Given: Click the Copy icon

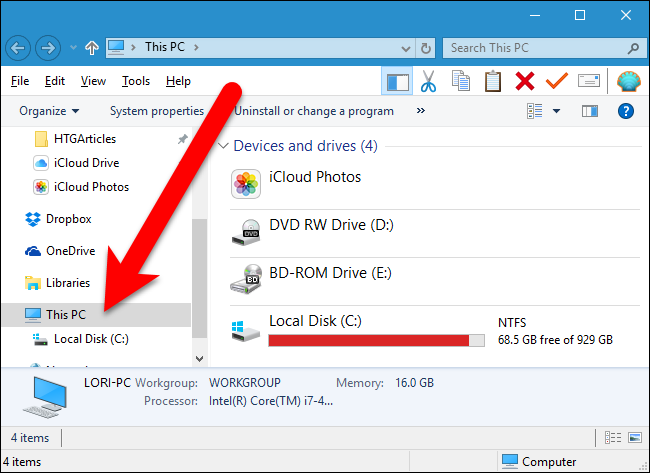Looking at the screenshot, I should [461, 81].
